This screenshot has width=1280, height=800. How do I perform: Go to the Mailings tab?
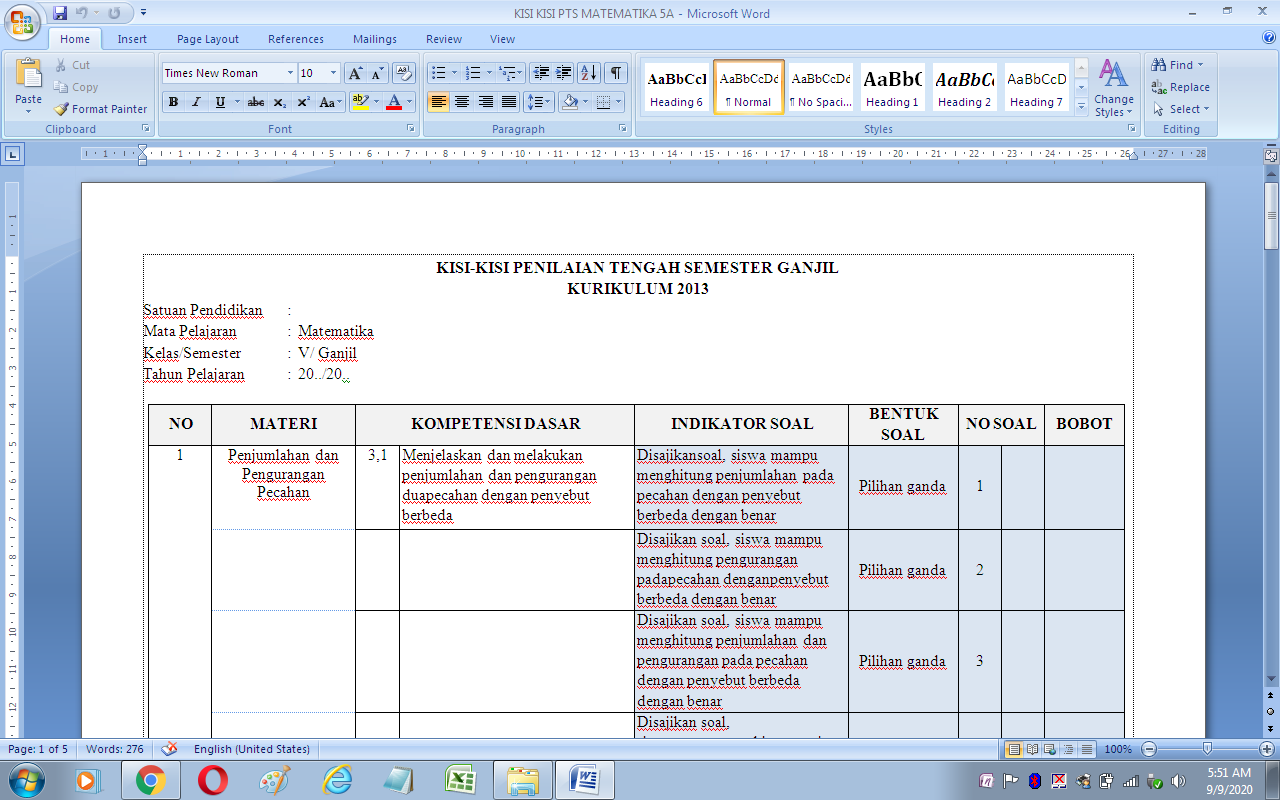[375, 39]
